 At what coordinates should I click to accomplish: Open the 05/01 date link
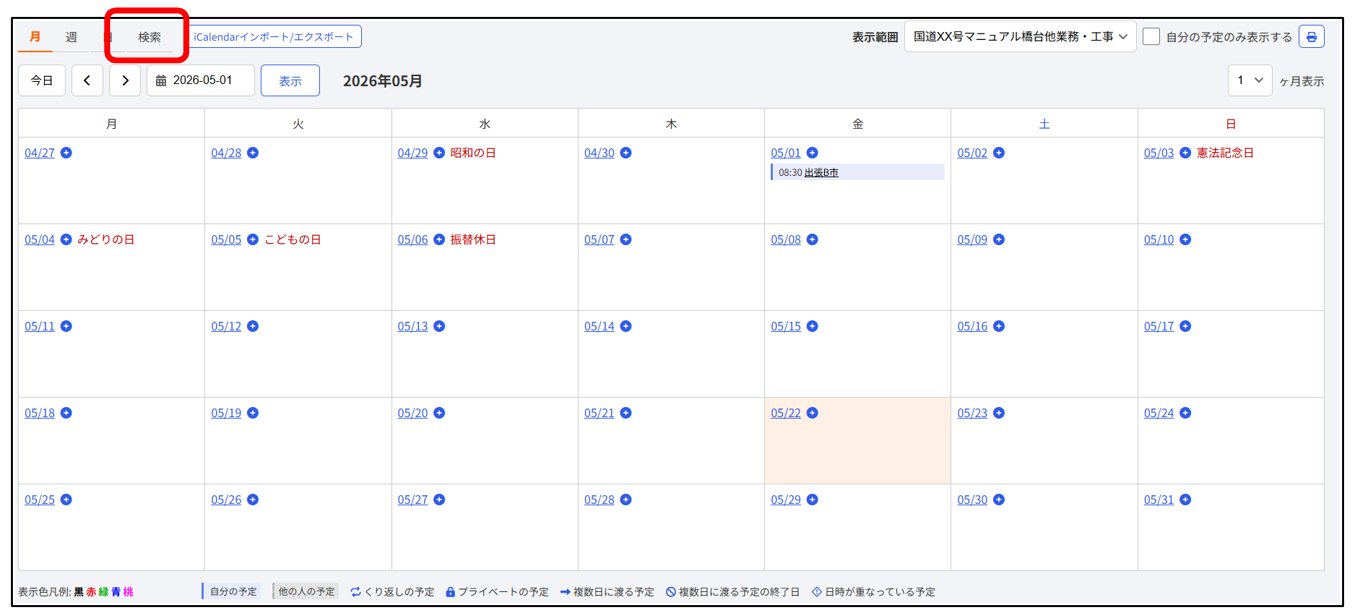[x=786, y=153]
